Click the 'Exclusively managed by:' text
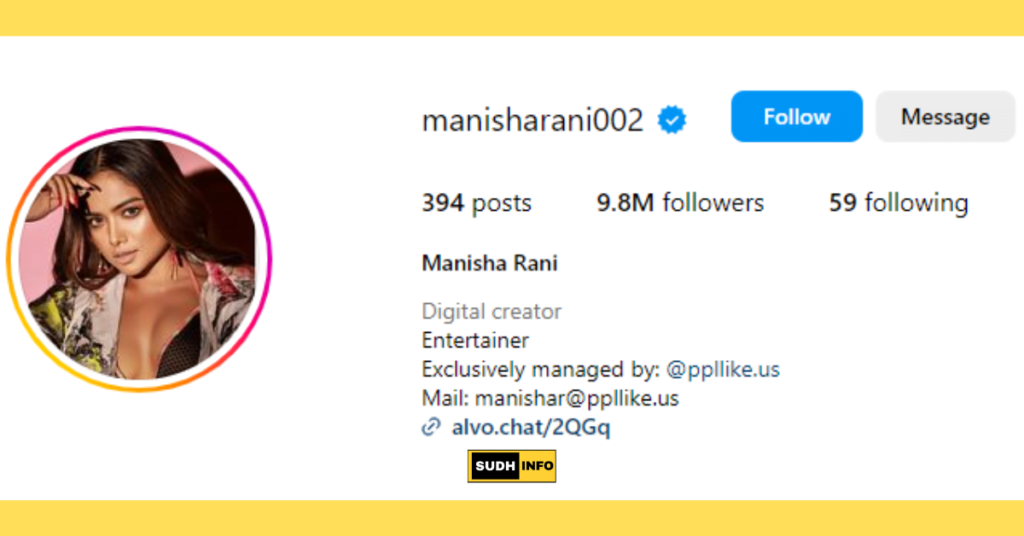The width and height of the screenshot is (1024, 536). tap(541, 370)
